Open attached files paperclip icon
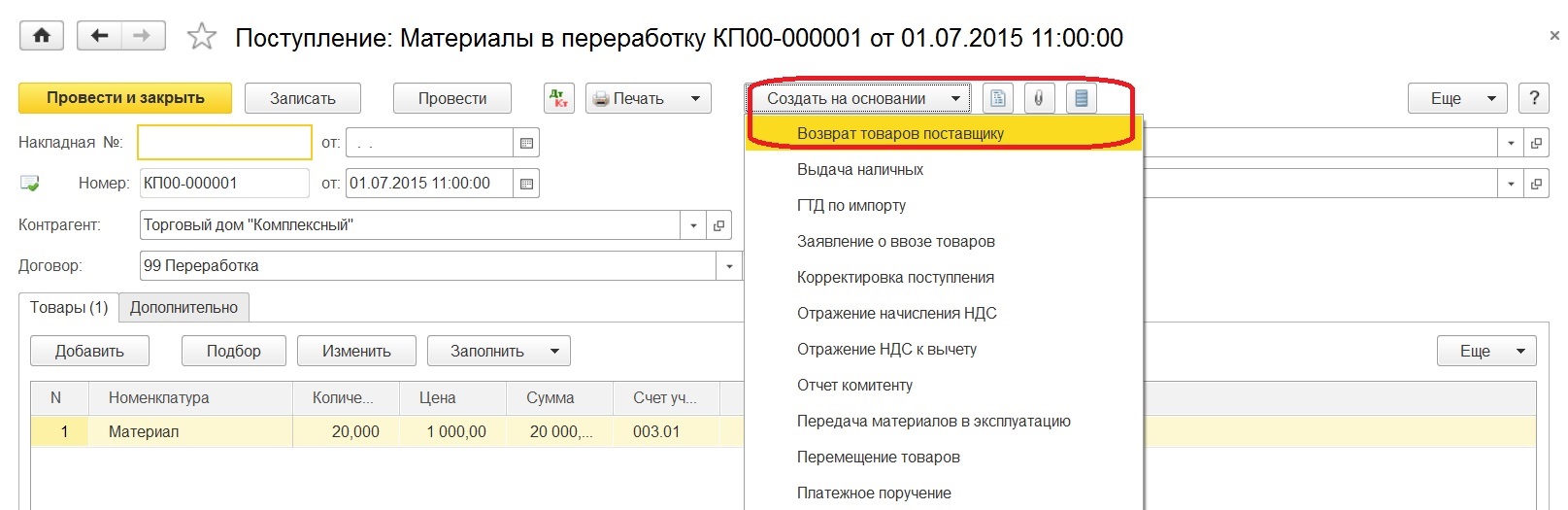Image resolution: width=1568 pixels, height=510 pixels. coord(1039,98)
